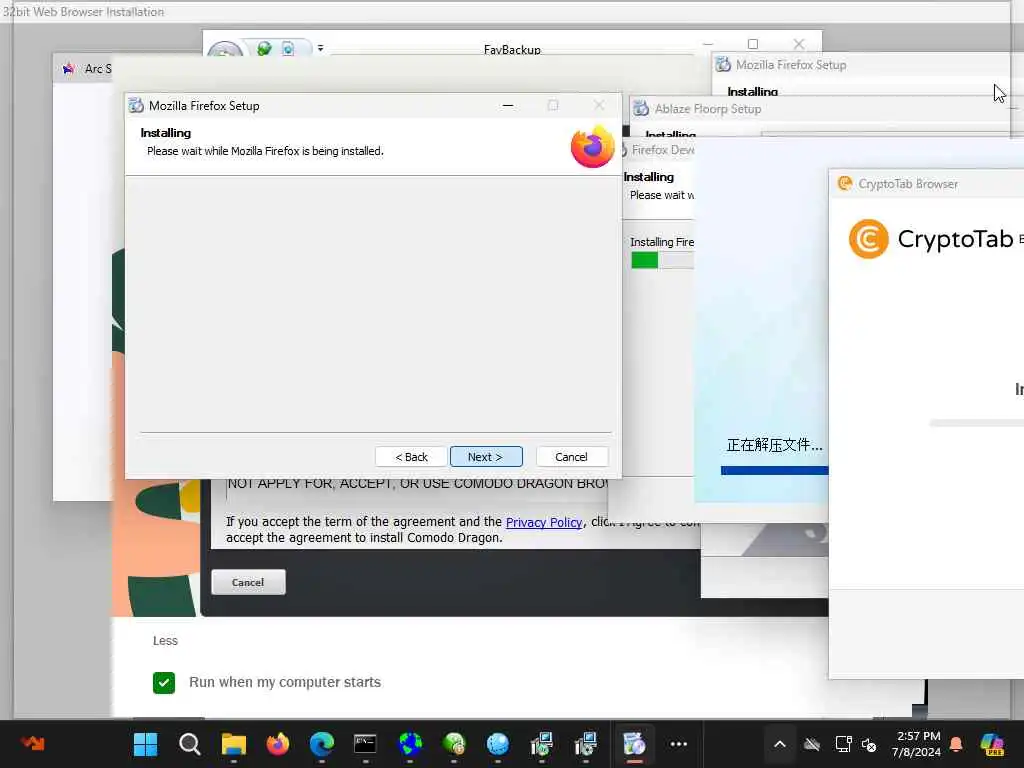Uncheck Run when my computer starts

[164, 682]
